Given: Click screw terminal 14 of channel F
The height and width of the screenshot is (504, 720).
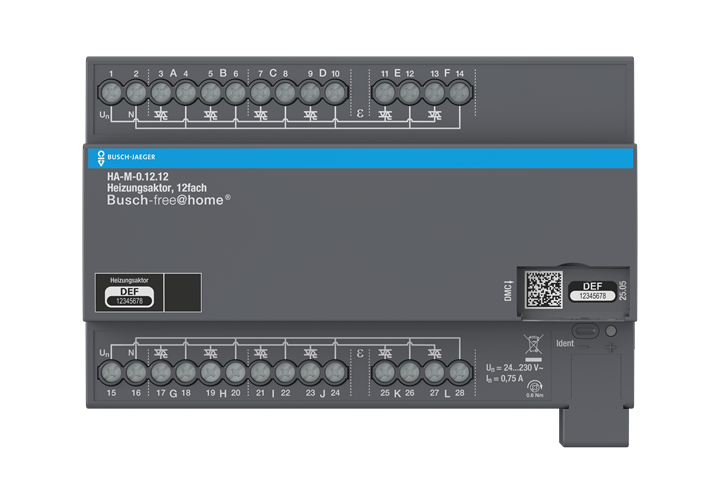Looking at the screenshot, I should [460, 93].
